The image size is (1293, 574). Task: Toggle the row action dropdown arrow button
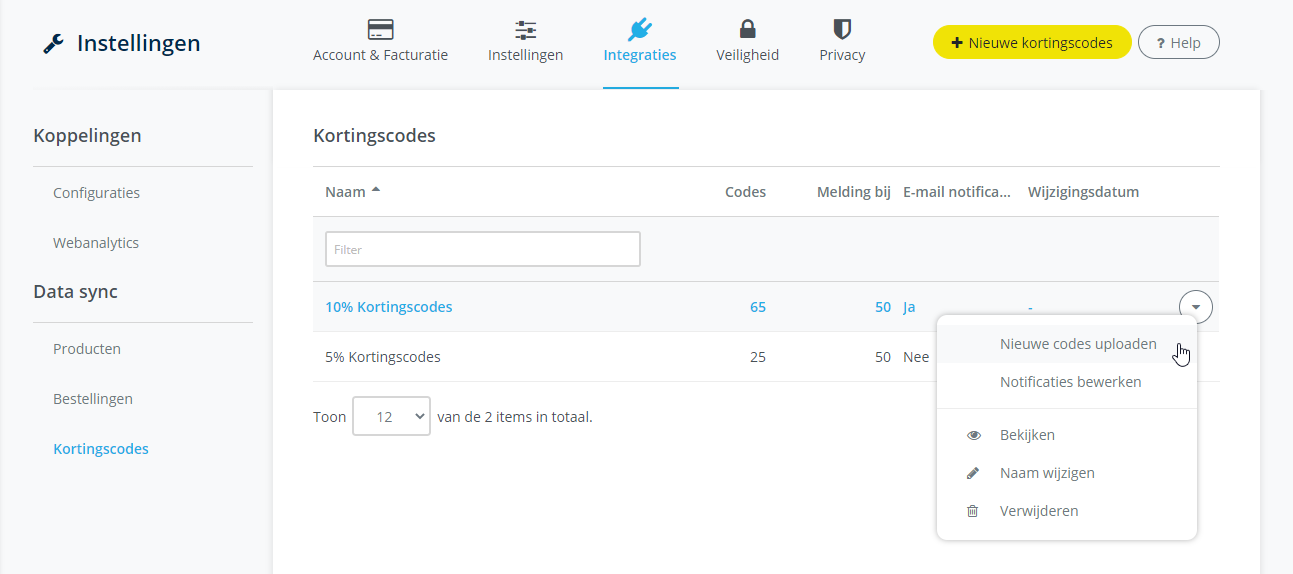click(x=1195, y=307)
